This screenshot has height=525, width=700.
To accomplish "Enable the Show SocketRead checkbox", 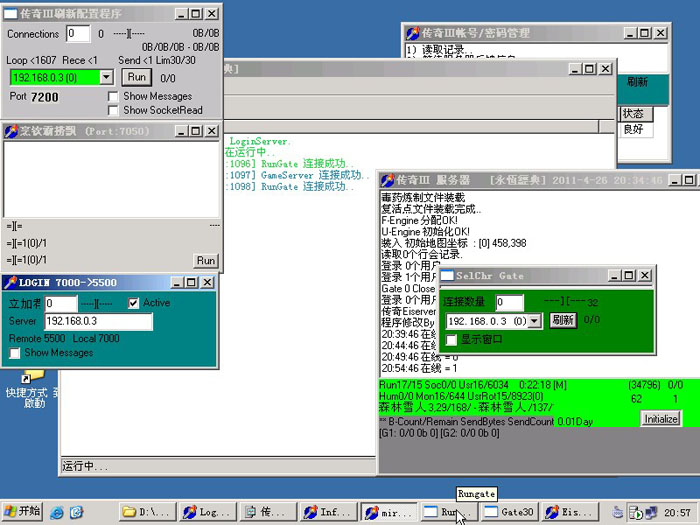I will (x=114, y=110).
